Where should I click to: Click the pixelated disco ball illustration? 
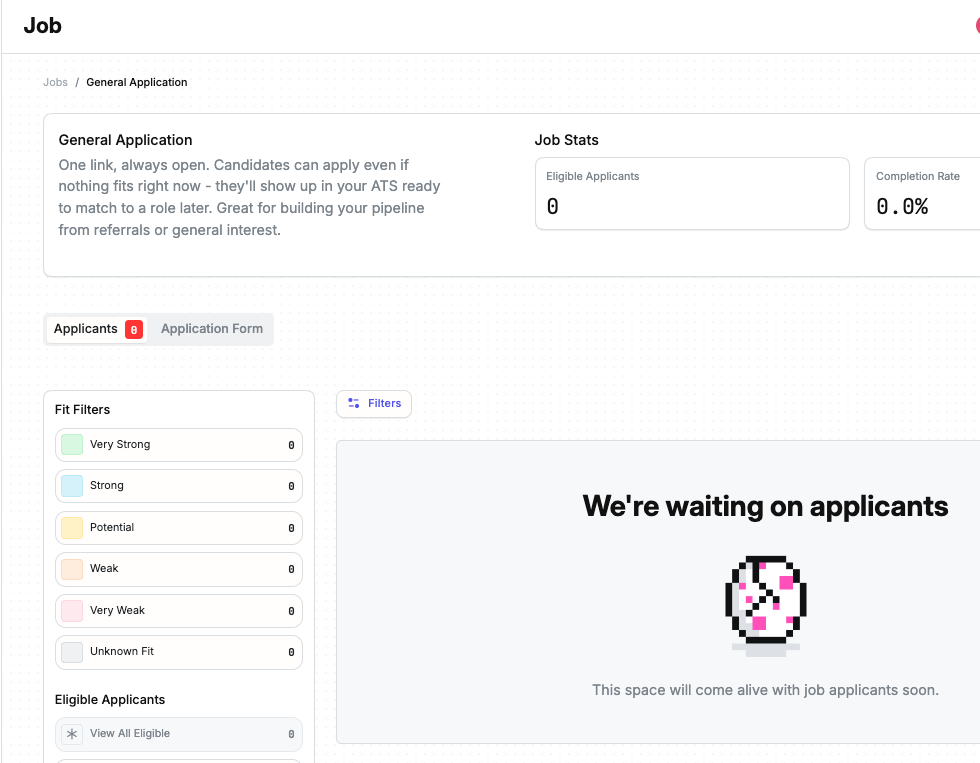[766, 606]
